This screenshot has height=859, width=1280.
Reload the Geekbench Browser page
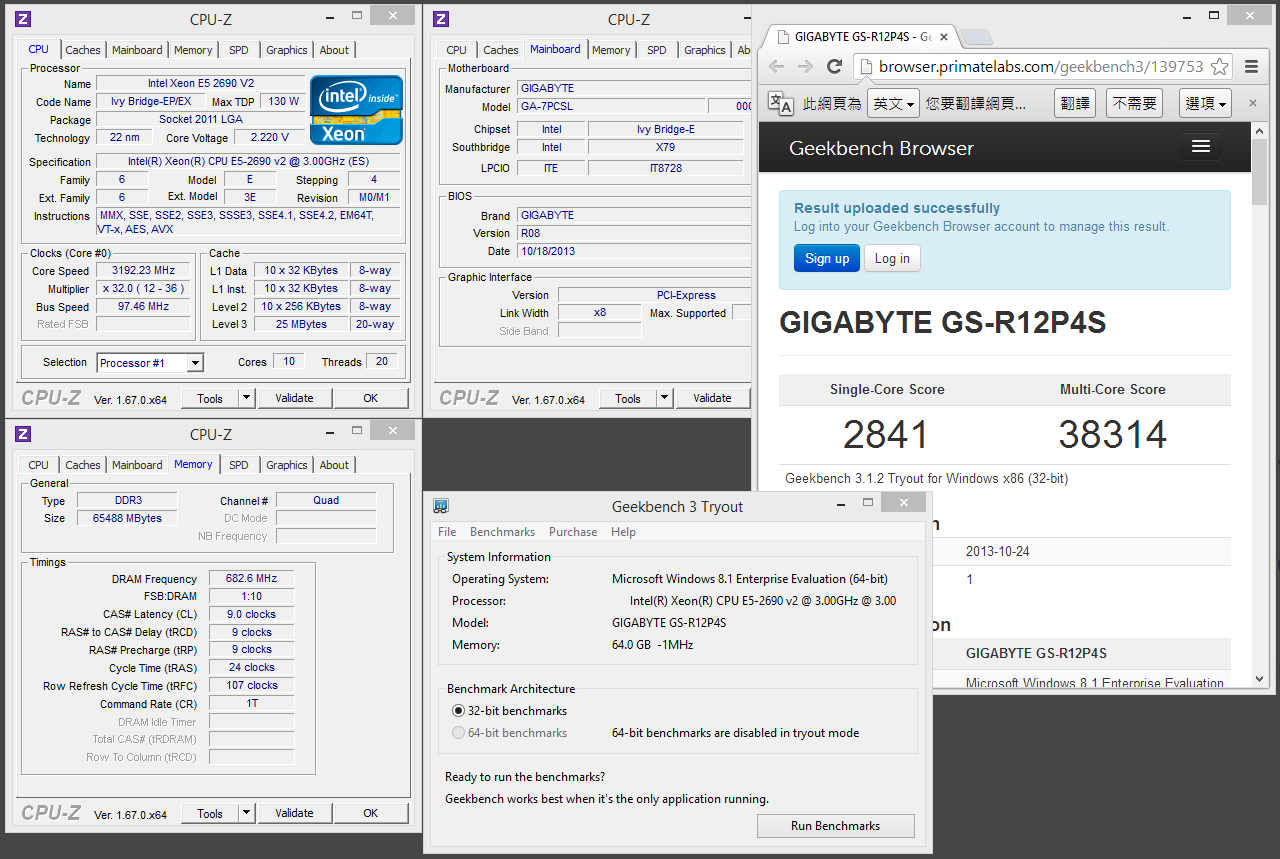834,67
